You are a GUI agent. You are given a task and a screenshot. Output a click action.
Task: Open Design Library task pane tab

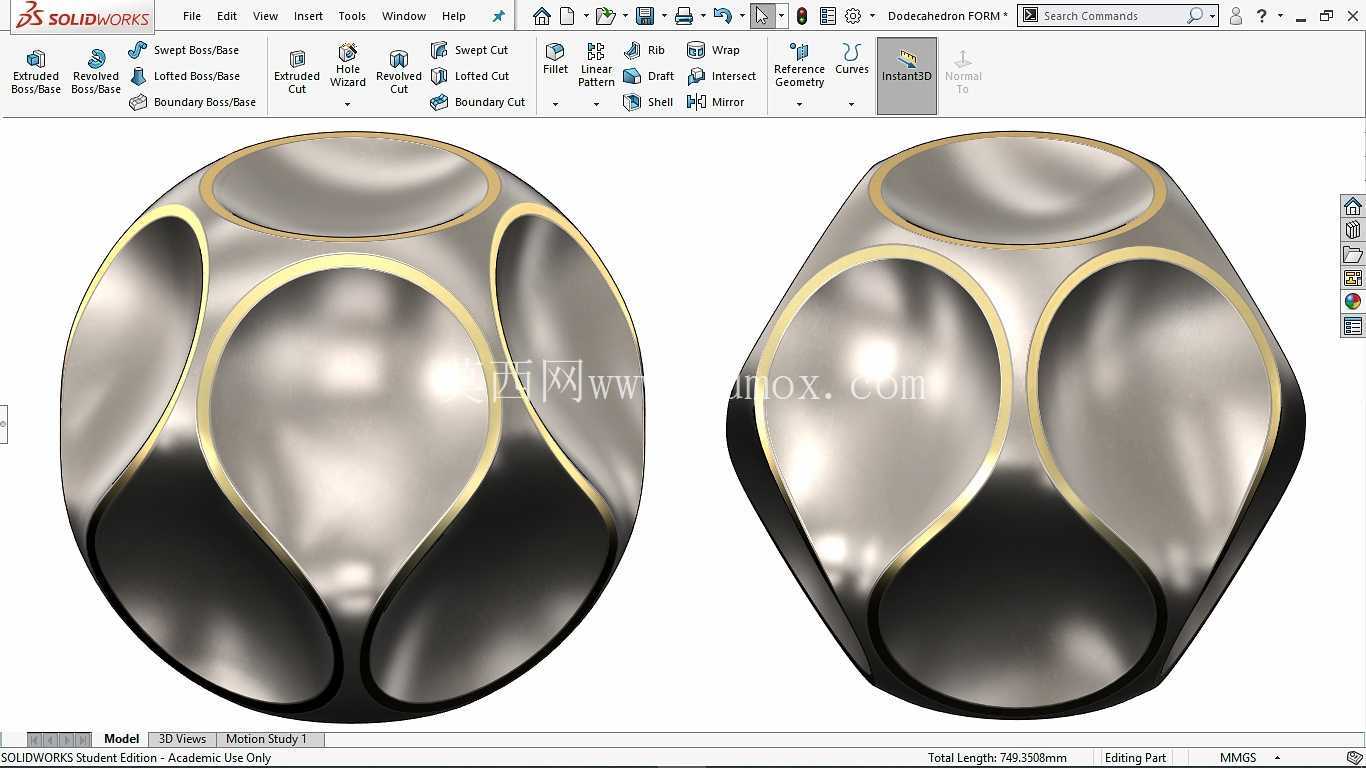[1353, 231]
